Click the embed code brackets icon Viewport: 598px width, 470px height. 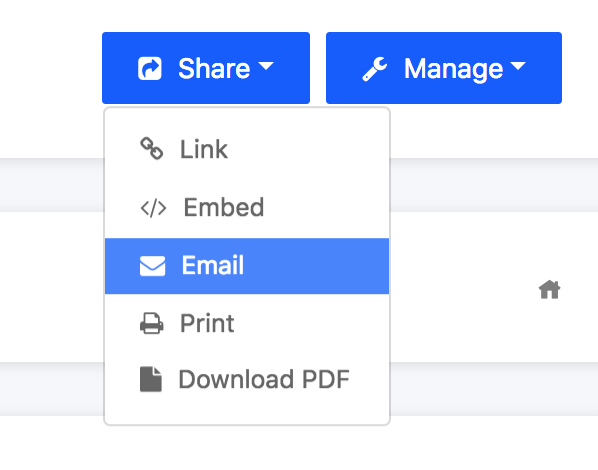[153, 208]
